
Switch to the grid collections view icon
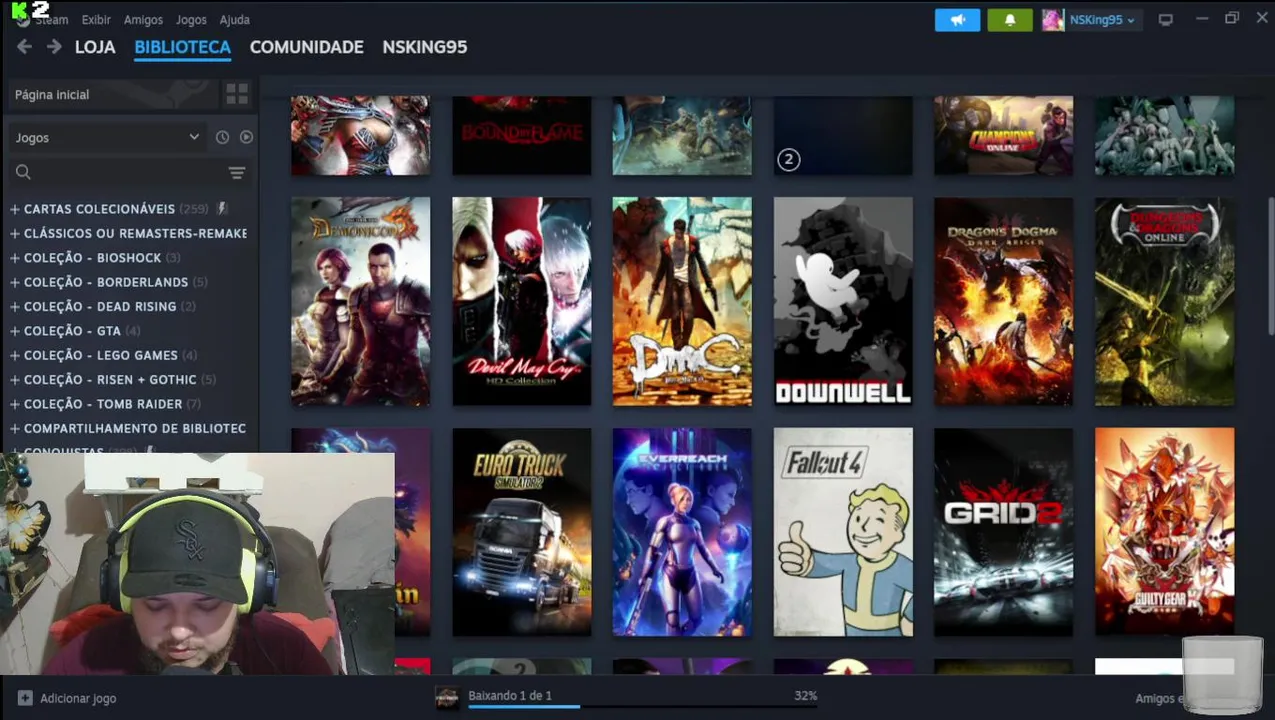237,94
